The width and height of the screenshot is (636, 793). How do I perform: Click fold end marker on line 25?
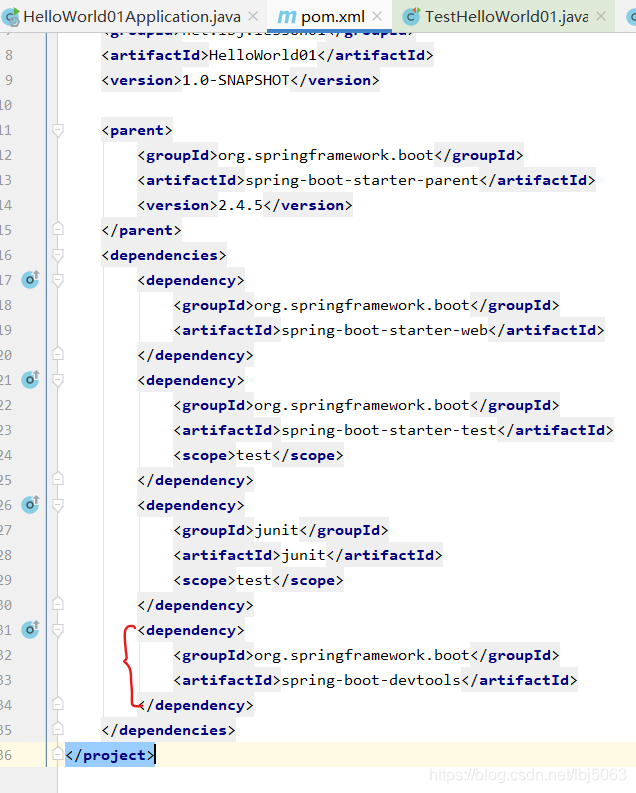(58, 479)
